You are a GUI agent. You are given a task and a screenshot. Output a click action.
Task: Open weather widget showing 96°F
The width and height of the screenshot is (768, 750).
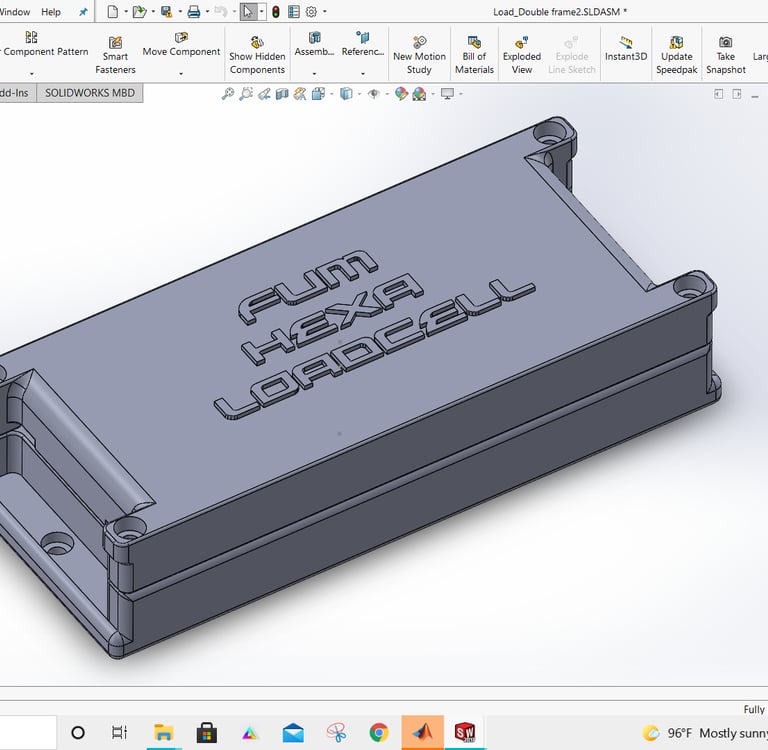click(x=704, y=733)
